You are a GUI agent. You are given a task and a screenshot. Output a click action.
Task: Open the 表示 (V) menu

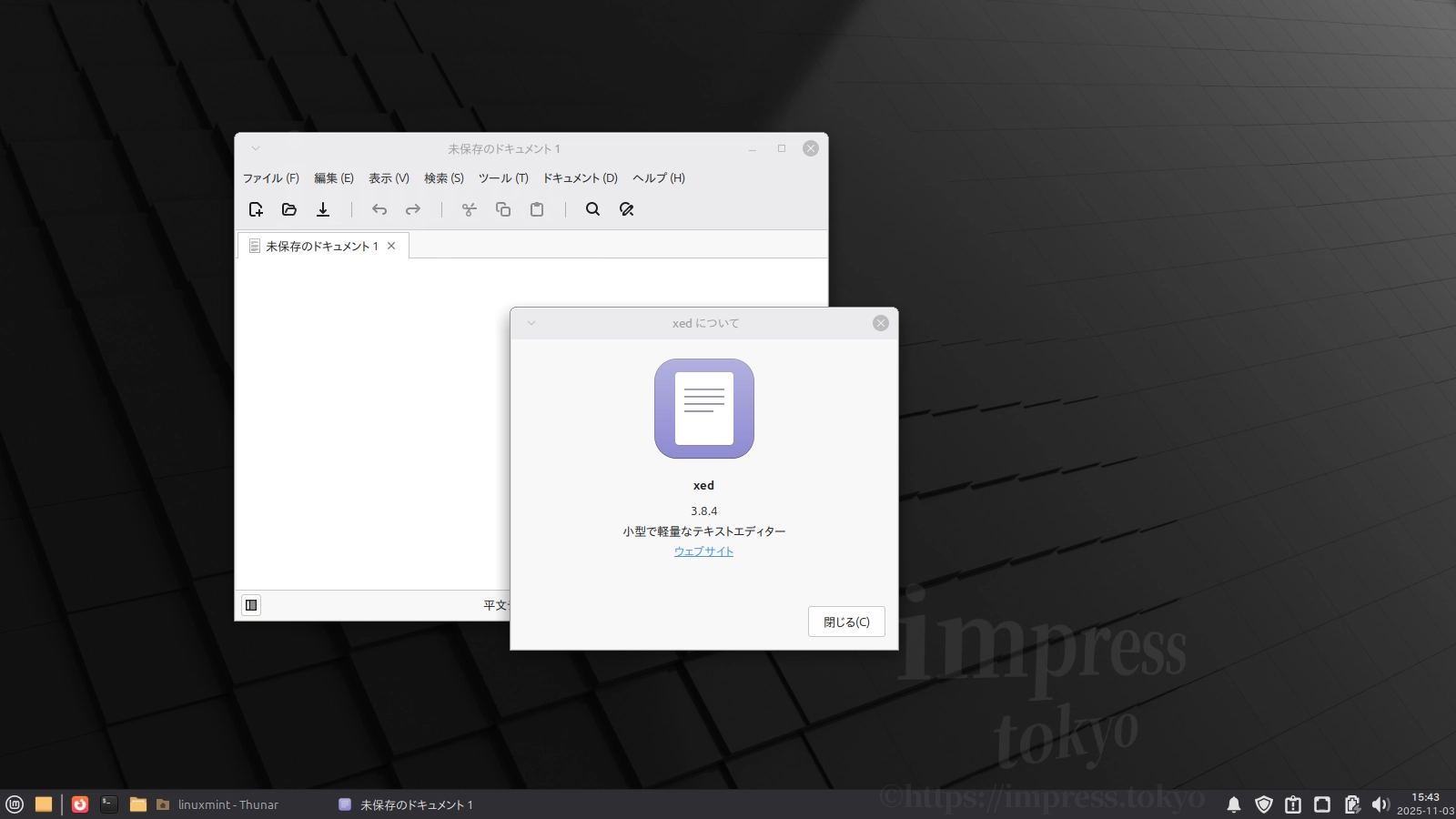[389, 178]
